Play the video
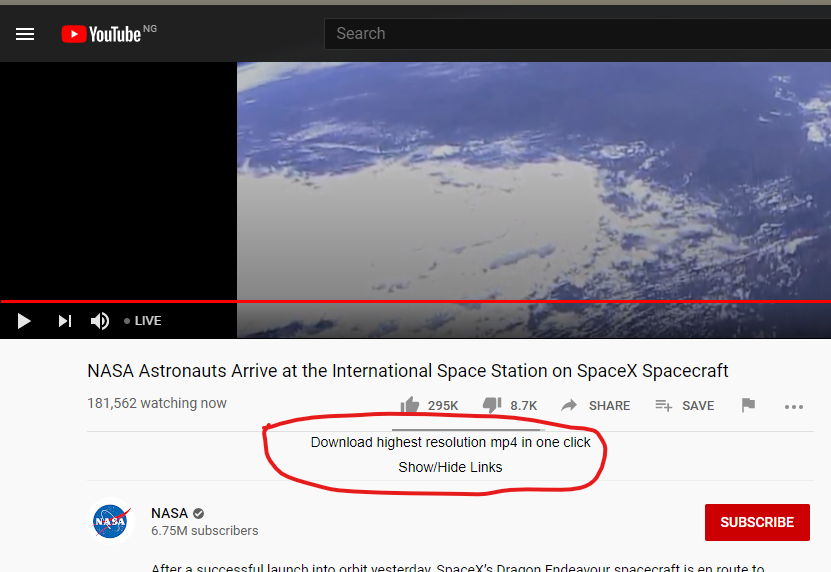Image resolution: width=831 pixels, height=572 pixels. [x=23, y=321]
